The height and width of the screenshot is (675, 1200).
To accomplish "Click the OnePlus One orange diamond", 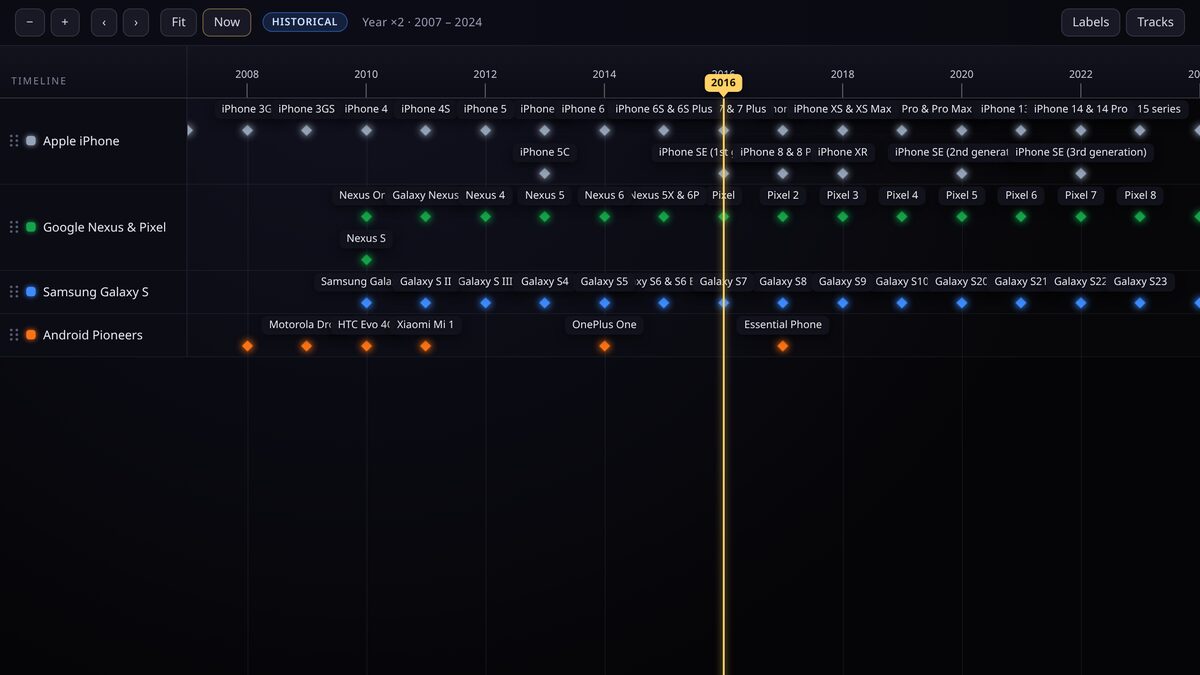I will (604, 346).
